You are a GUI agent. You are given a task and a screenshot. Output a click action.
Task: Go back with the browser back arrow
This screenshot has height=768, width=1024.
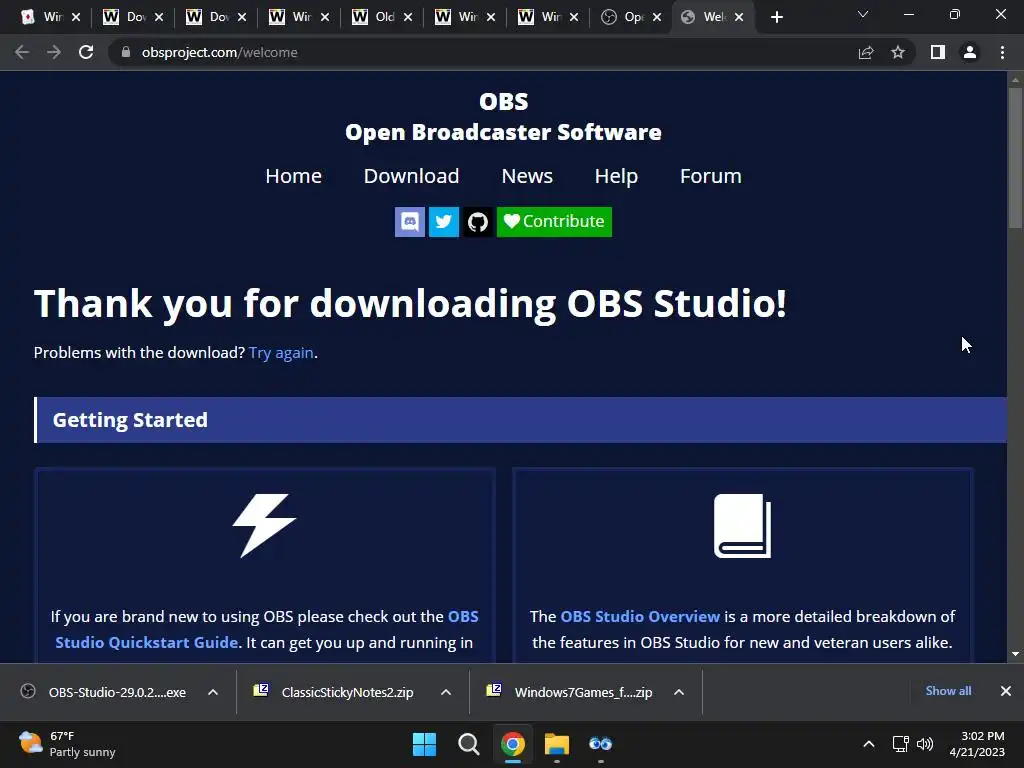[22, 52]
